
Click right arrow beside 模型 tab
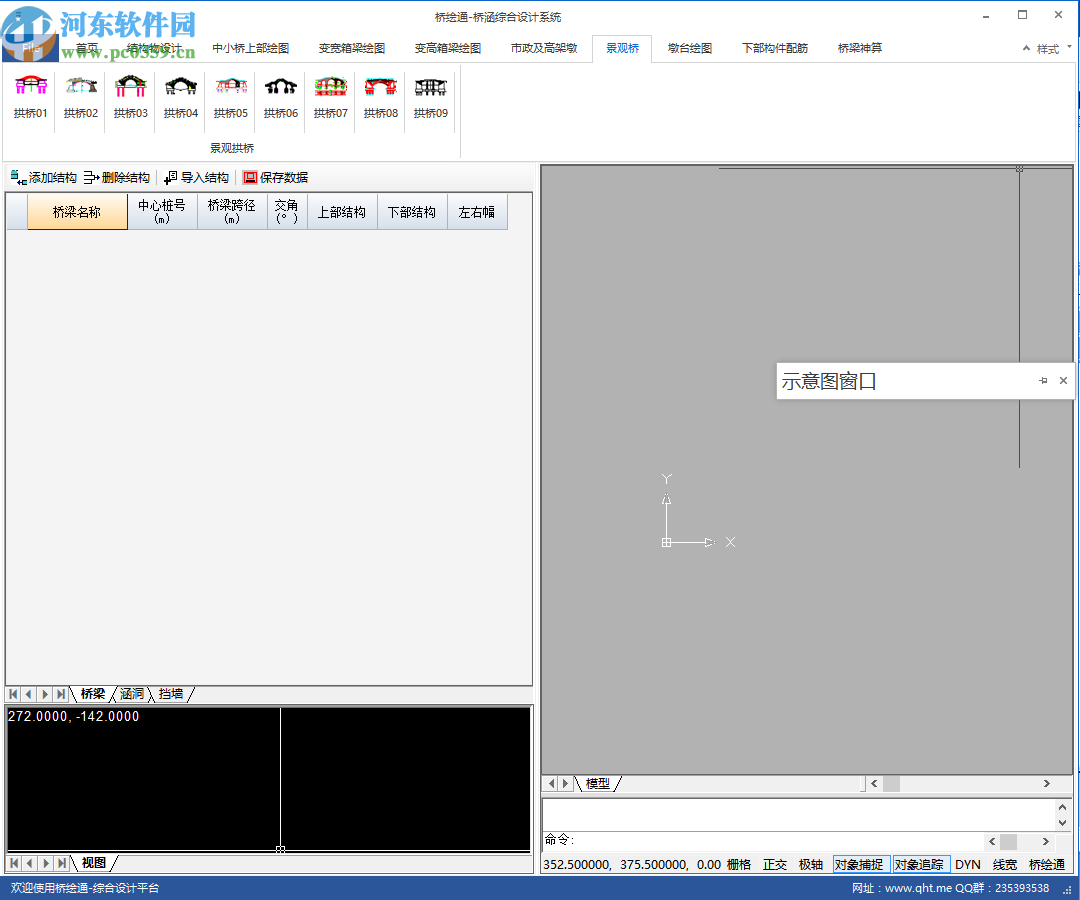pyautogui.click(x=565, y=784)
